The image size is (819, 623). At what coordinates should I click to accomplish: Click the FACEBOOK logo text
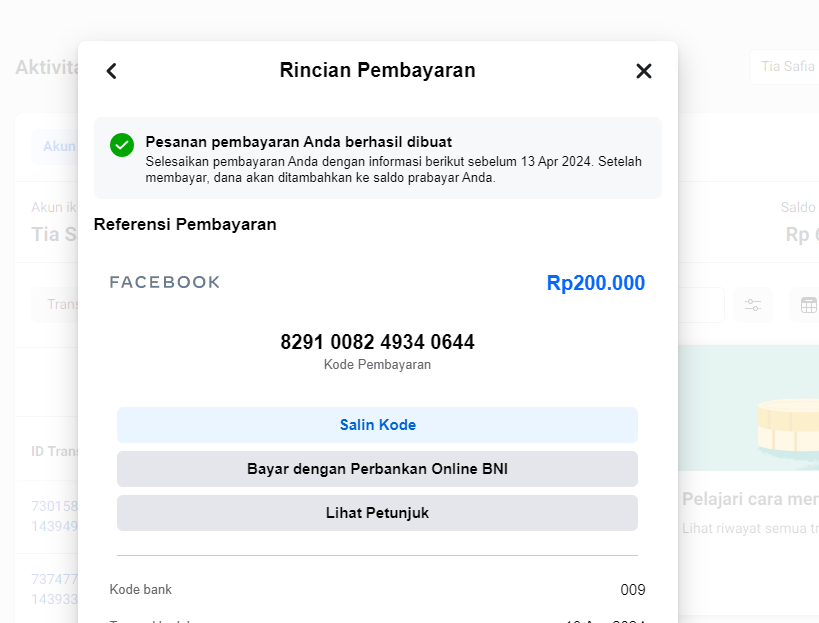[165, 282]
